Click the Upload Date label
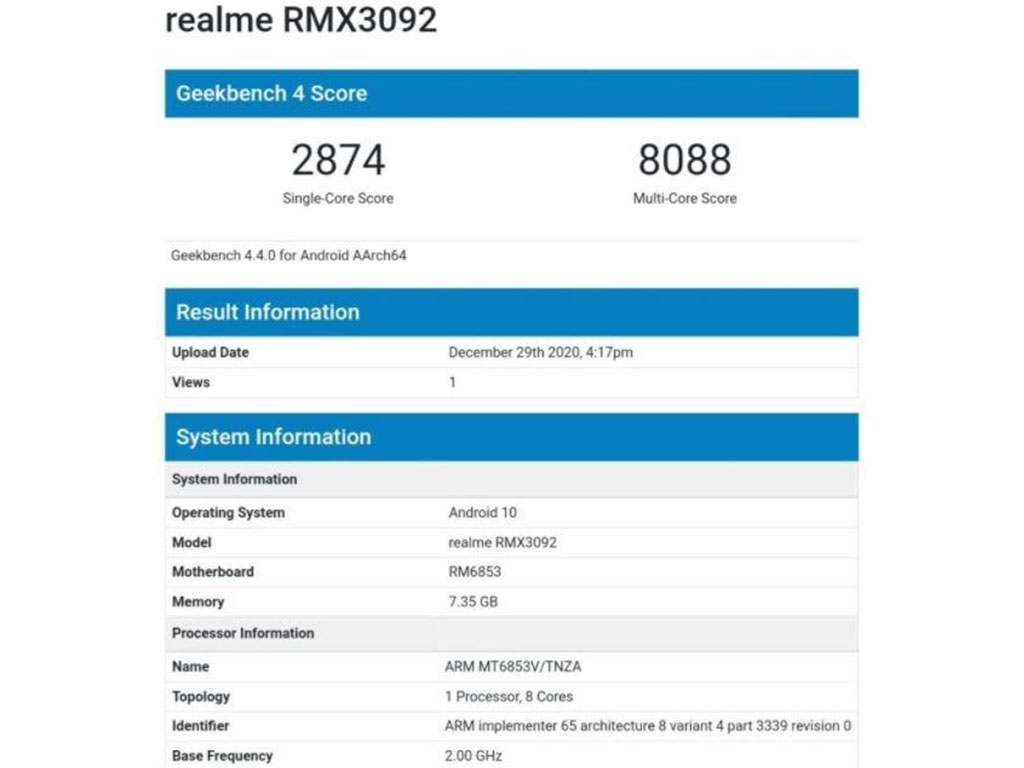The width and height of the screenshot is (1024, 768). tap(210, 352)
